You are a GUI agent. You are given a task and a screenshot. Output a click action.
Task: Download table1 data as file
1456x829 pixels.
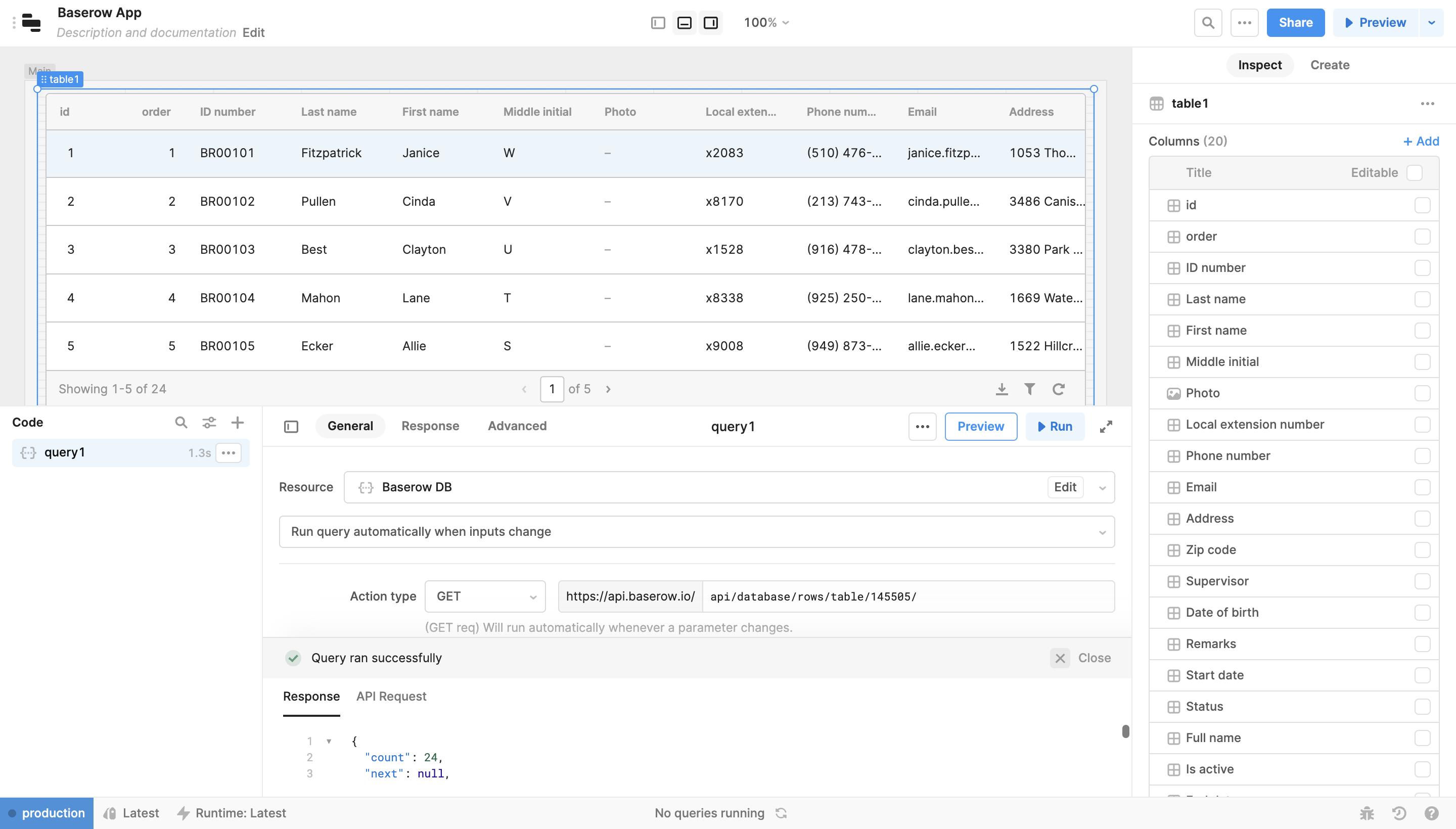(x=1002, y=389)
